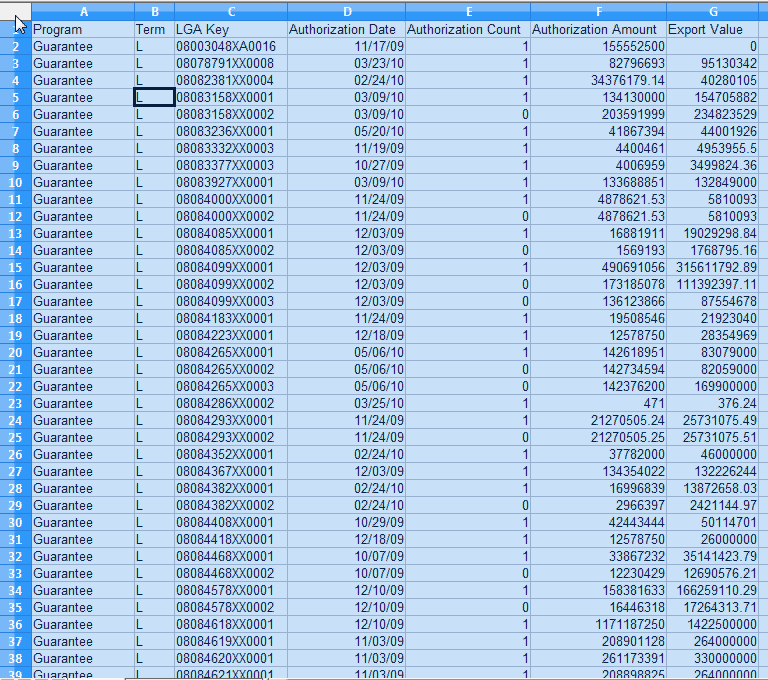Select row 36 header
The width and height of the screenshot is (768, 680).
[16, 624]
